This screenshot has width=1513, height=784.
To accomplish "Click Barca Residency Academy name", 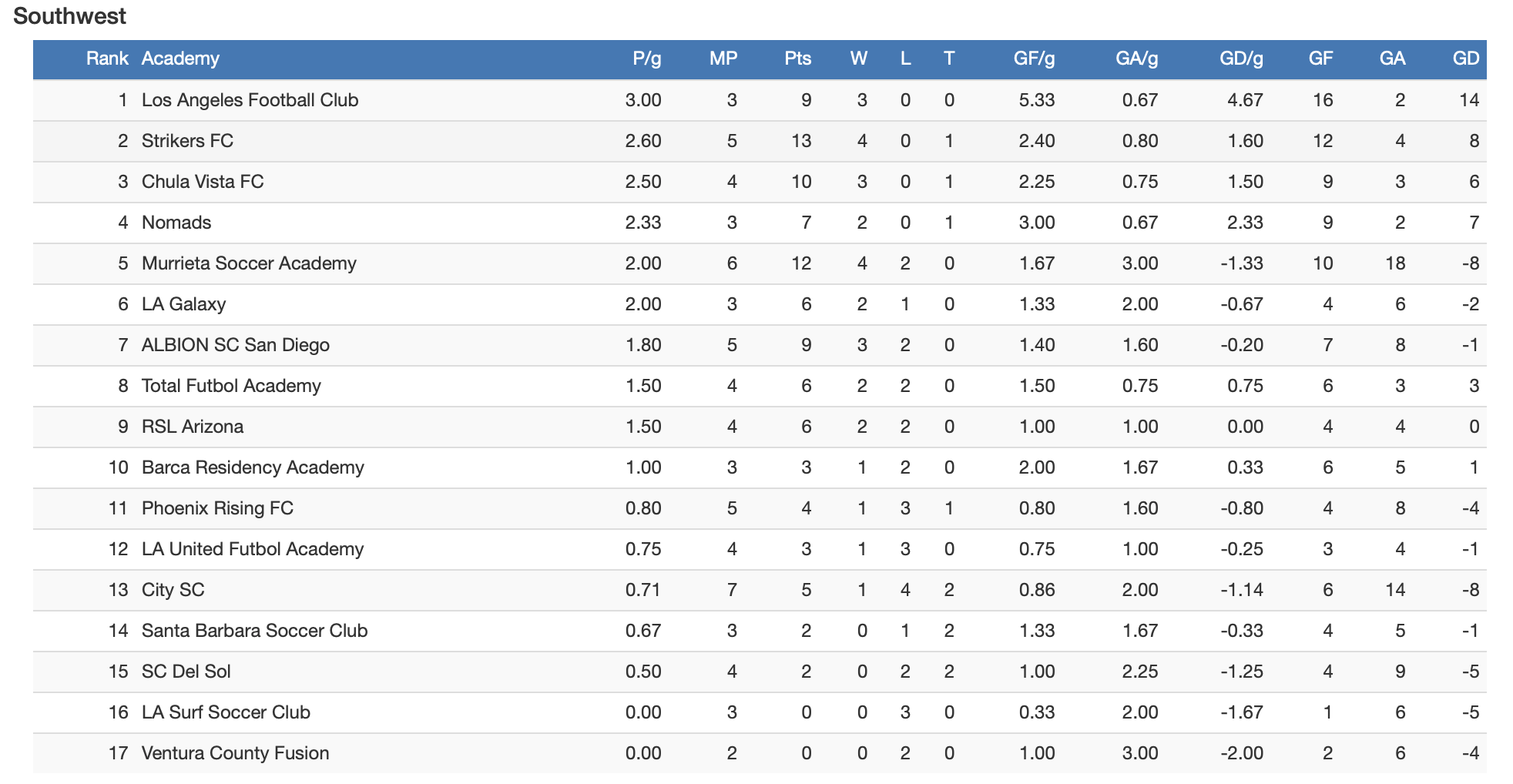I will 253,467.
